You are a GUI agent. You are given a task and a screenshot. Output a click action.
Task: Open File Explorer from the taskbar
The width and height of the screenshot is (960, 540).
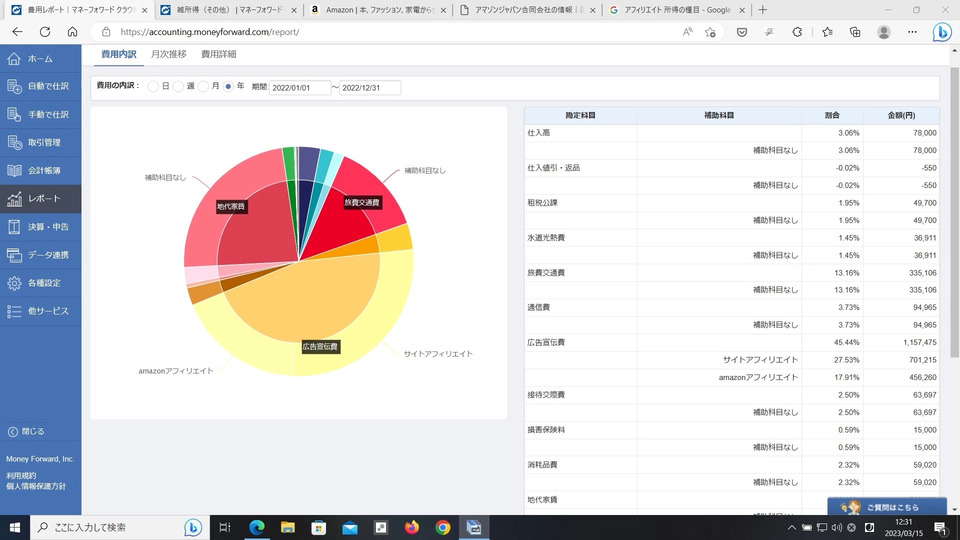point(288,527)
